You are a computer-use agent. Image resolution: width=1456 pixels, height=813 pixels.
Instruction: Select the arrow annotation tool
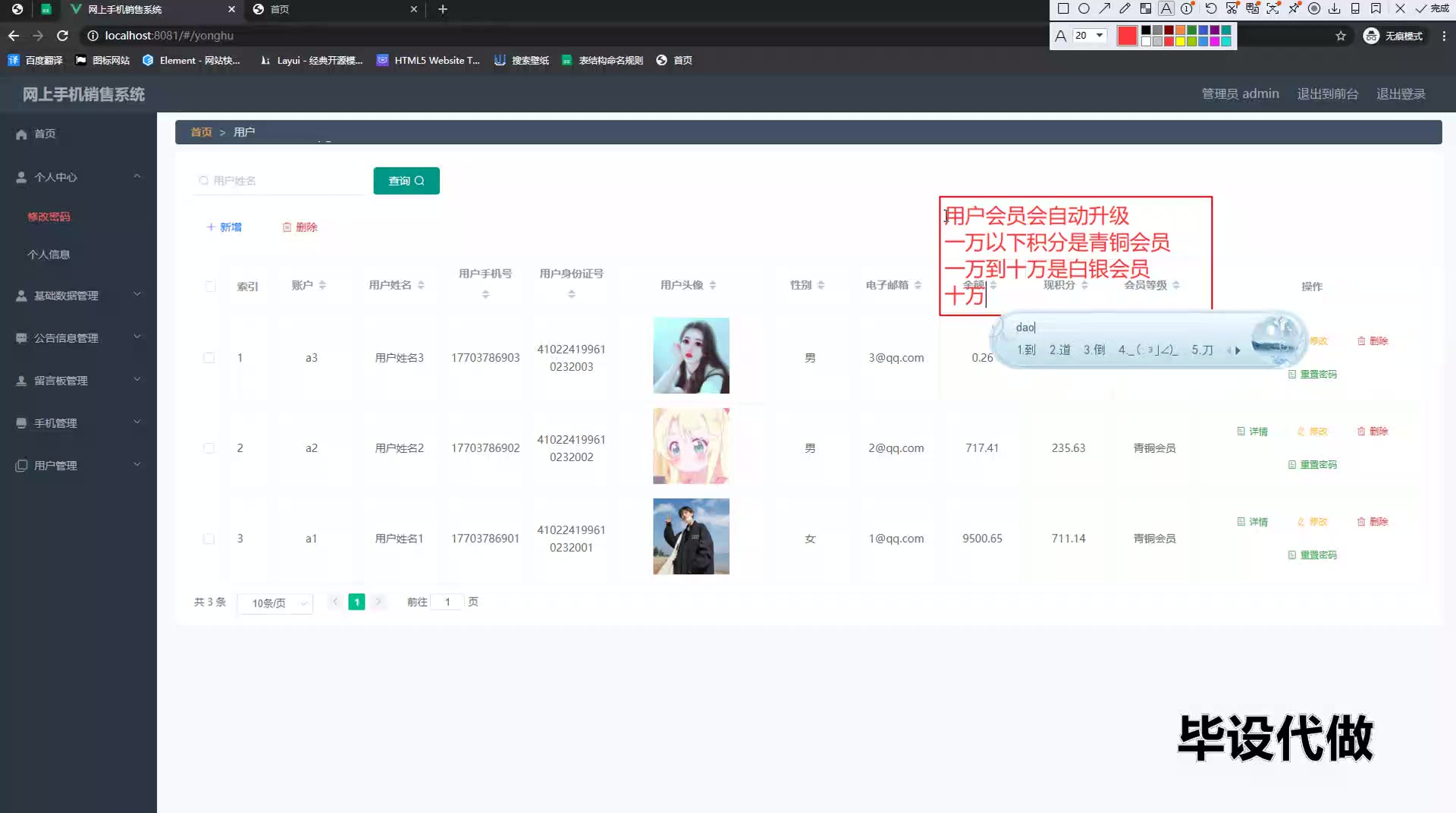point(1105,9)
